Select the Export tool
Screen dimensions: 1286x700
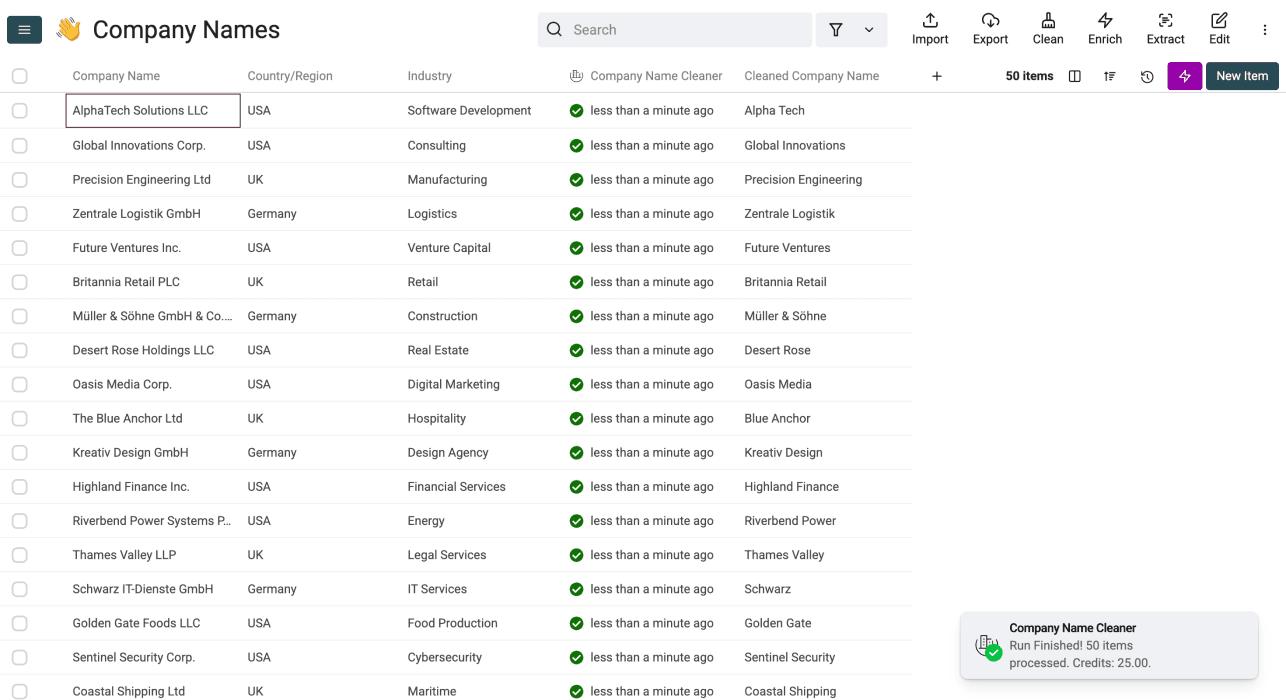point(989,28)
